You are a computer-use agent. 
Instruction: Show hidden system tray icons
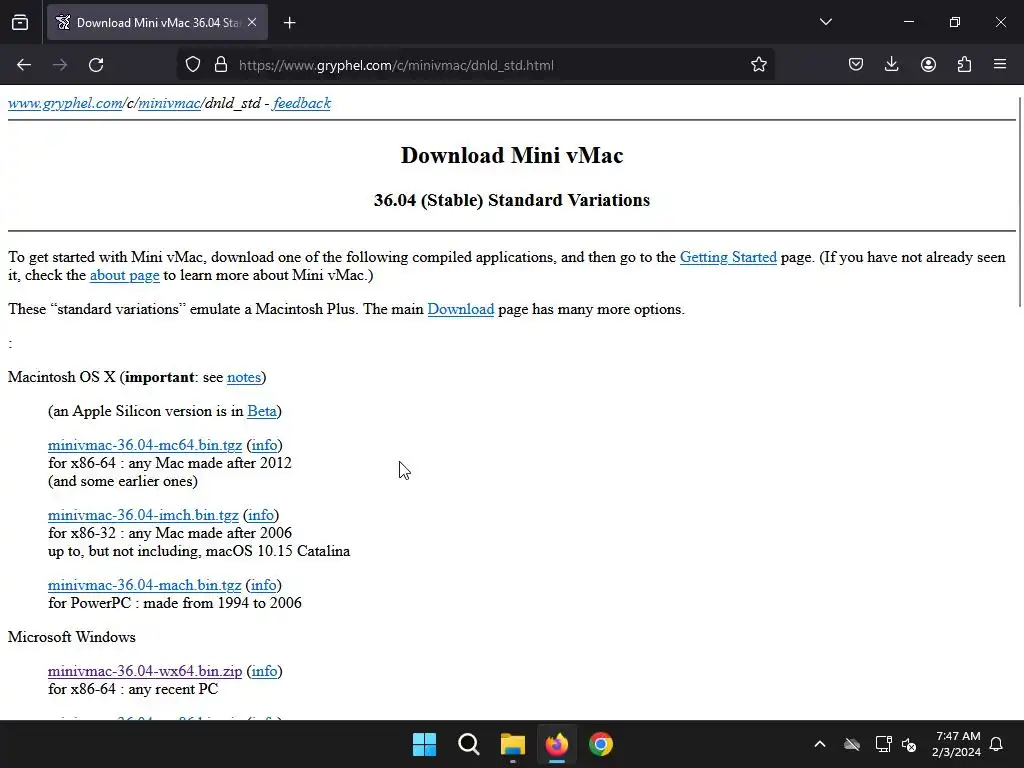(820, 744)
